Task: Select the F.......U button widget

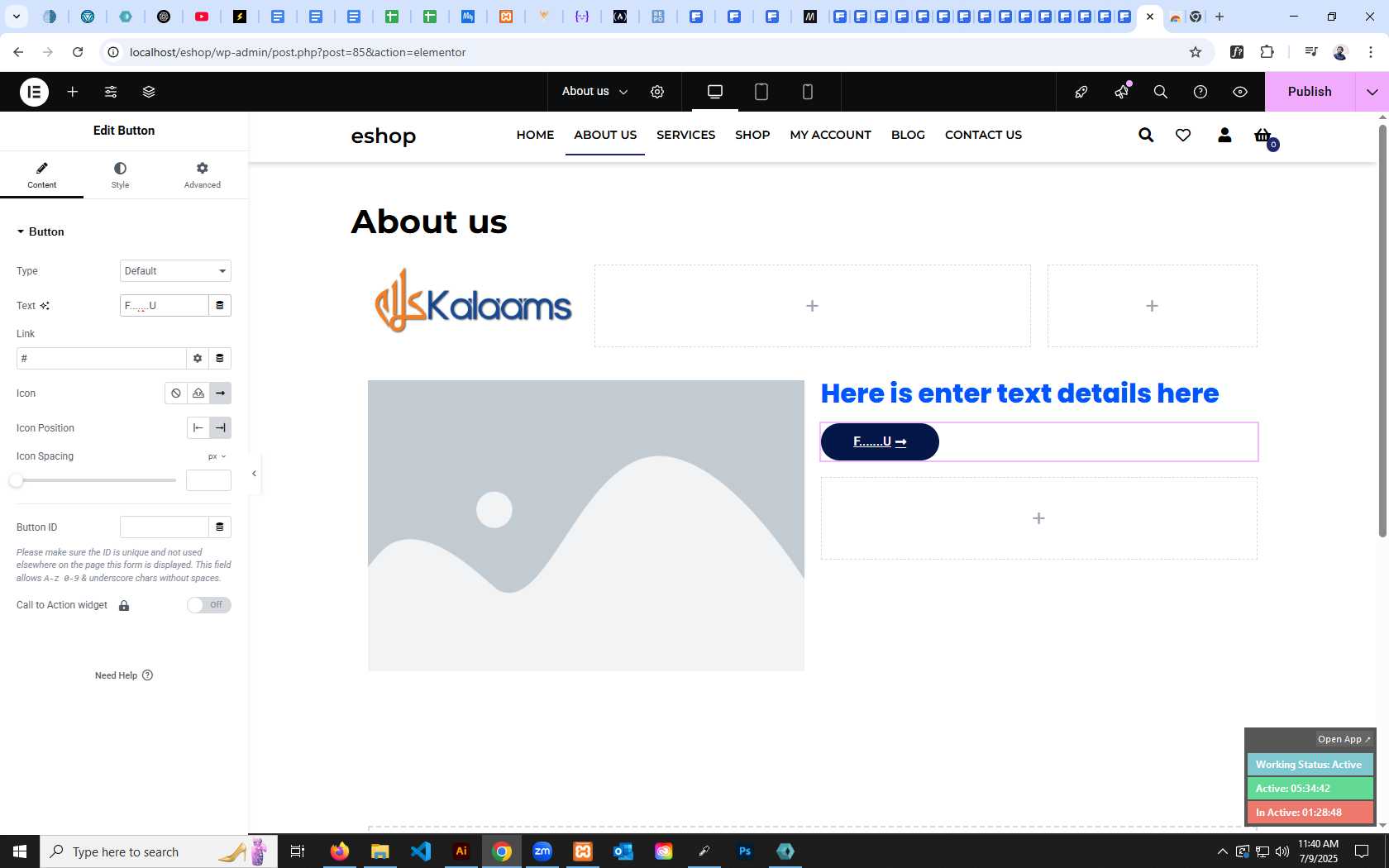Action: tap(880, 441)
